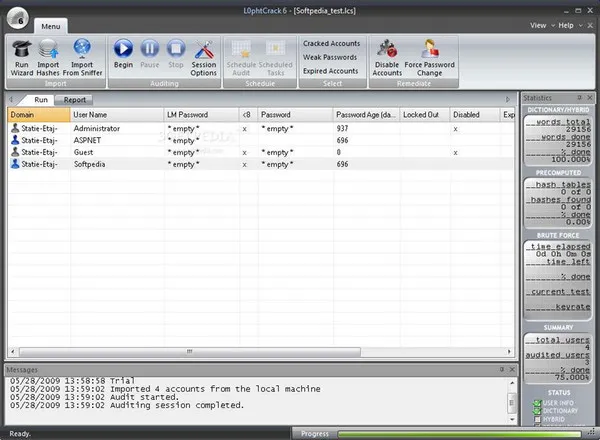The image size is (600, 440).
Task: Open the View menu
Action: tap(538, 25)
